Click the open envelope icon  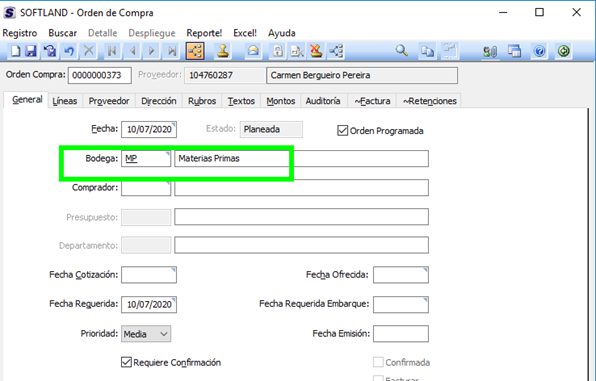click(253, 51)
